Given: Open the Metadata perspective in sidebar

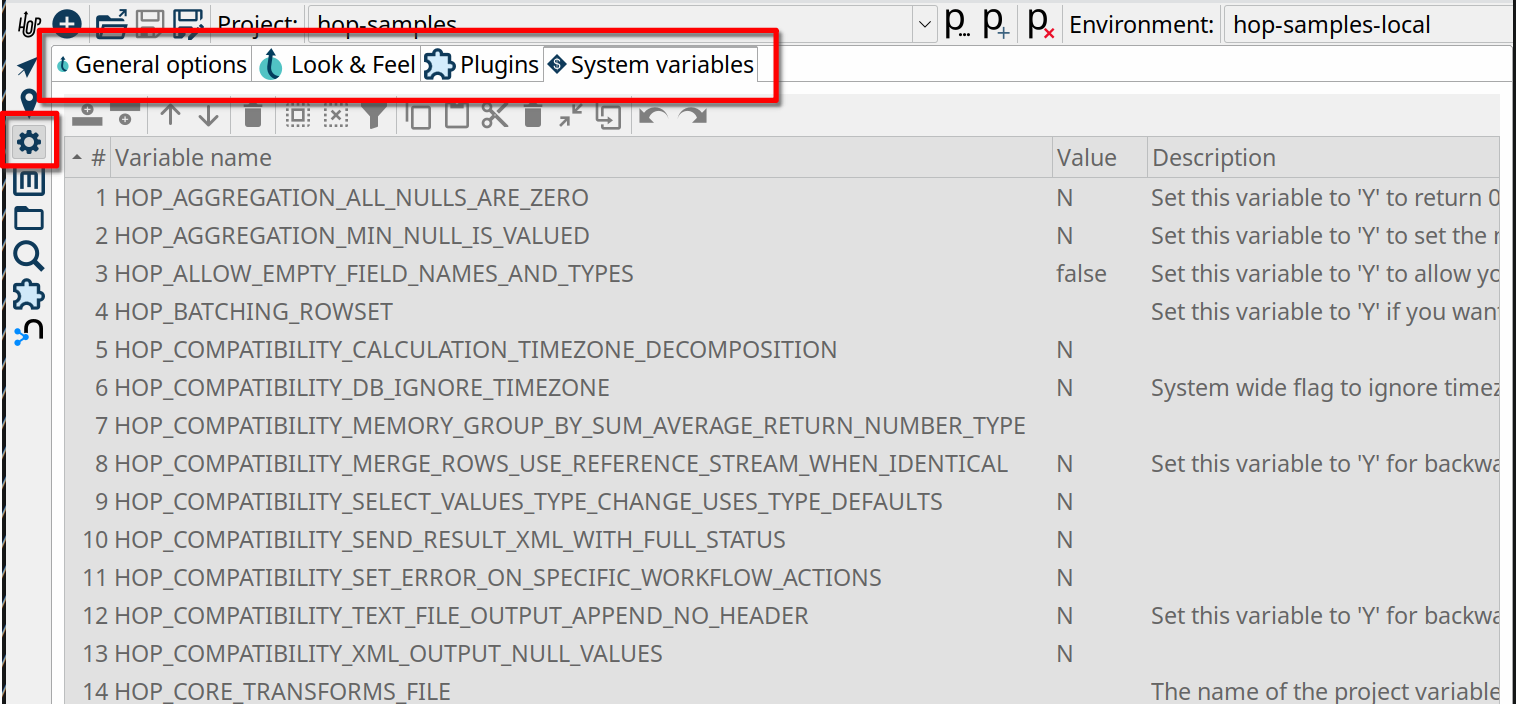Looking at the screenshot, I should click(x=29, y=181).
